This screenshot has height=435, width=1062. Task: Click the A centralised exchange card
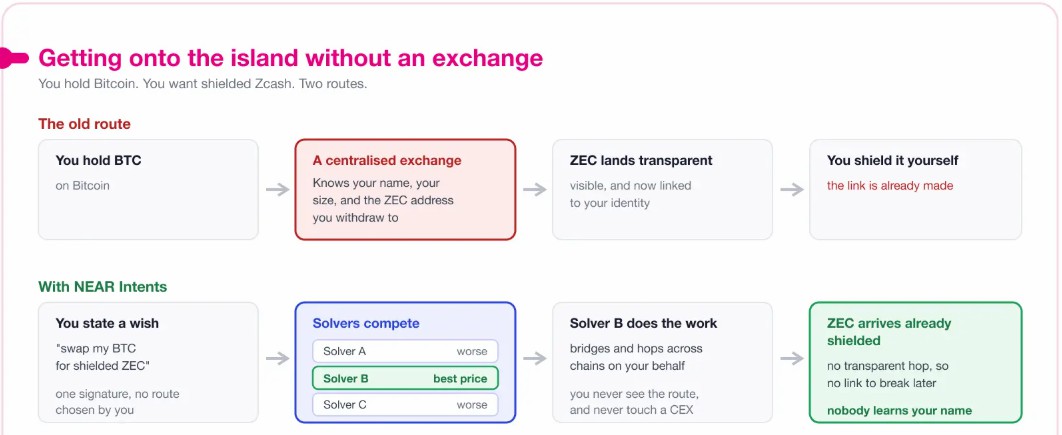click(x=405, y=190)
